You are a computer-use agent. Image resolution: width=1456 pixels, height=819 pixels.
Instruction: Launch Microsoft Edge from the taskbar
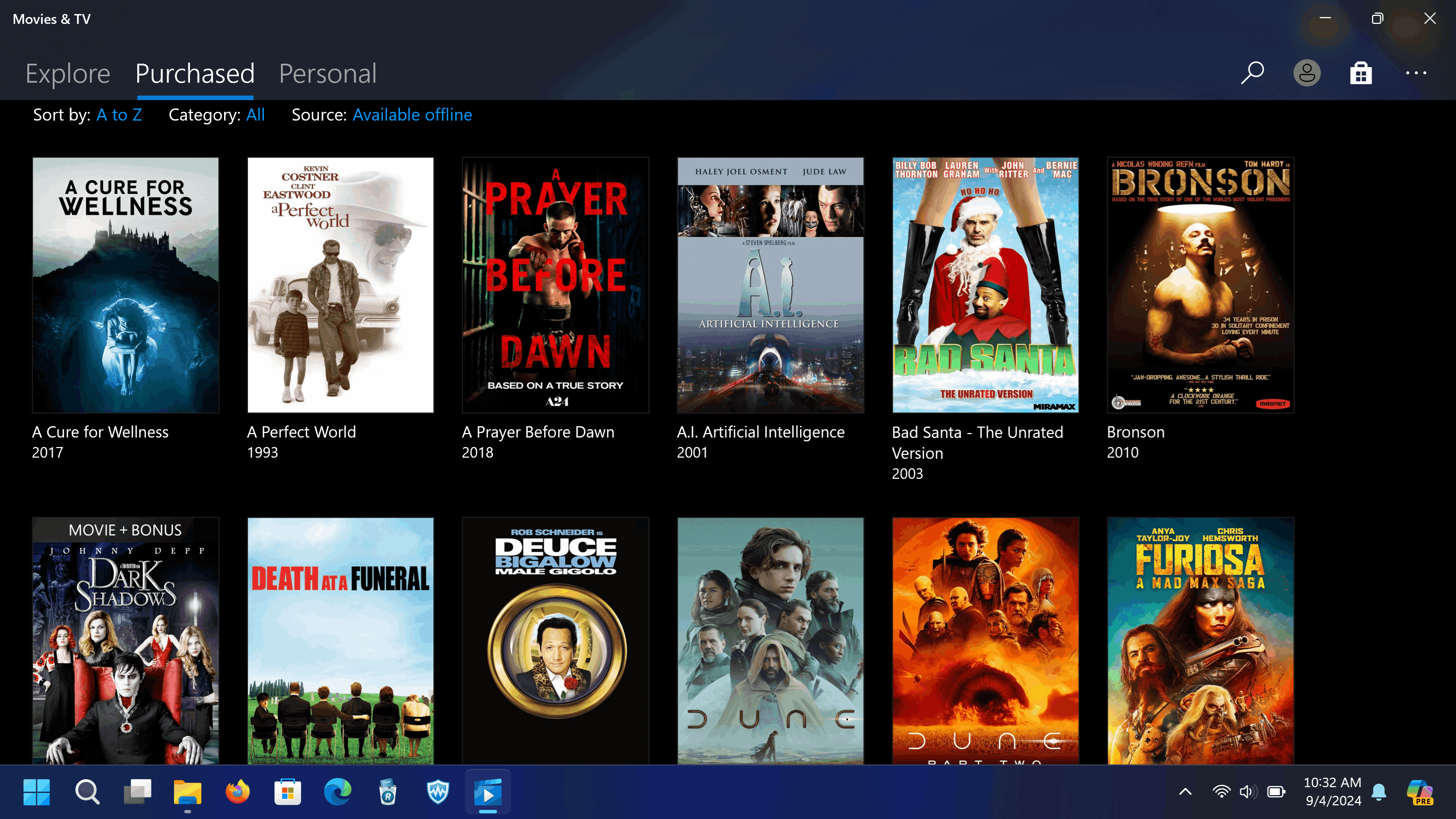point(337,792)
